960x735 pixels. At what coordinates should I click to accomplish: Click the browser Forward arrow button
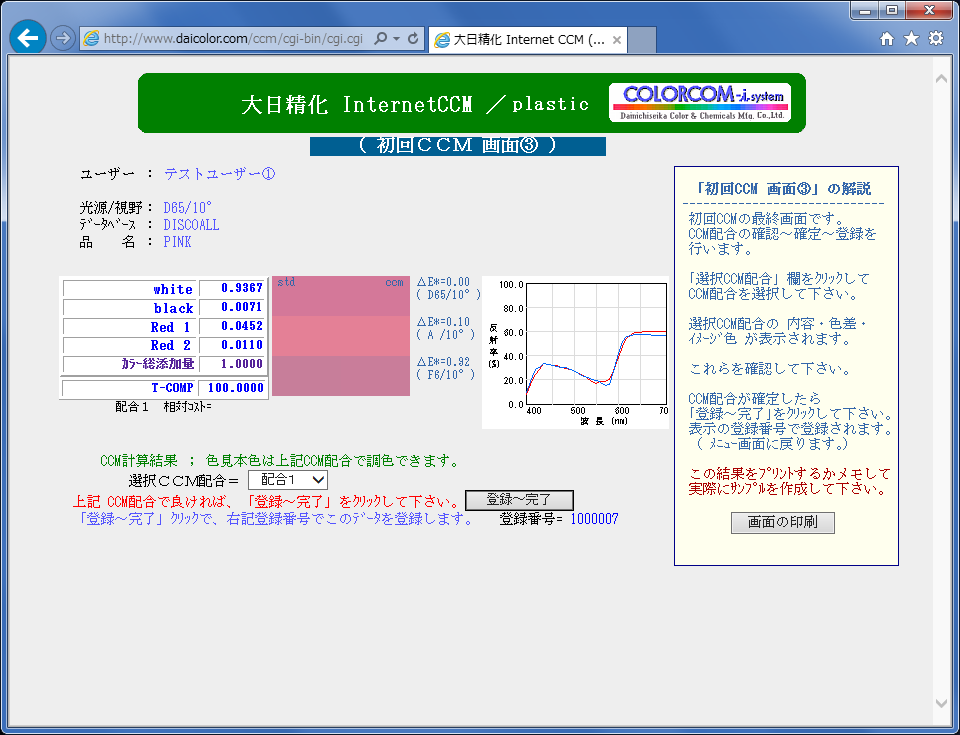[62, 39]
